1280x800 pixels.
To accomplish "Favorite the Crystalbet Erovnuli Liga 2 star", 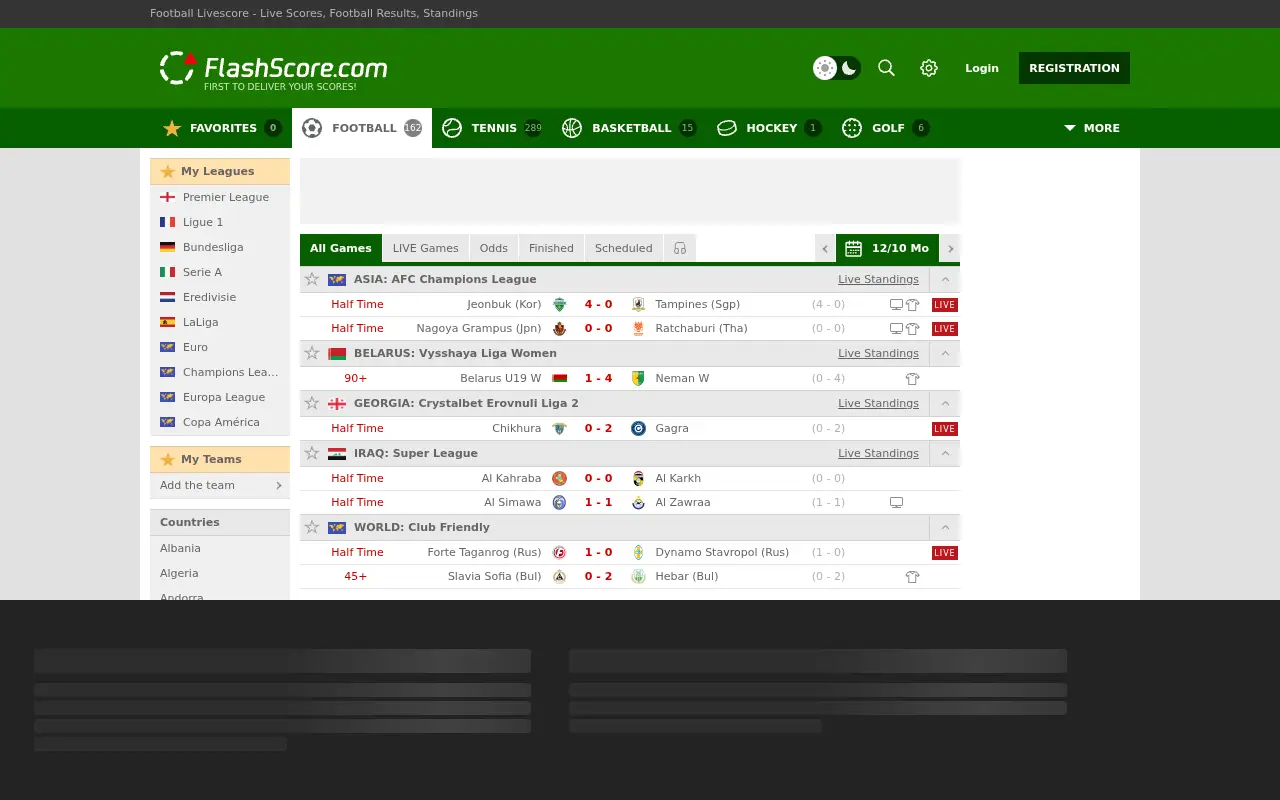I will click(312, 403).
